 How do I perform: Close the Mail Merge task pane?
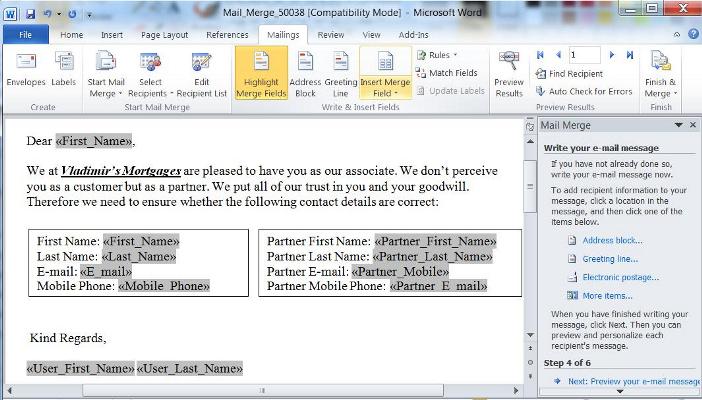(x=693, y=125)
